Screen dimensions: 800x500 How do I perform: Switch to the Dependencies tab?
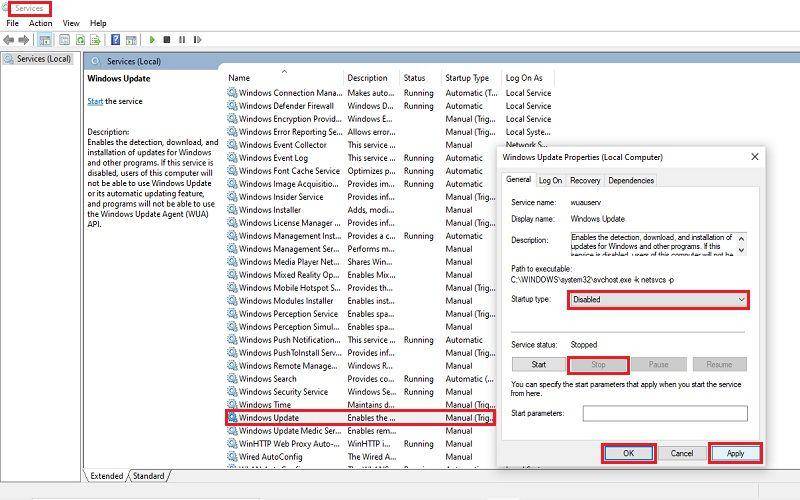(x=631, y=180)
